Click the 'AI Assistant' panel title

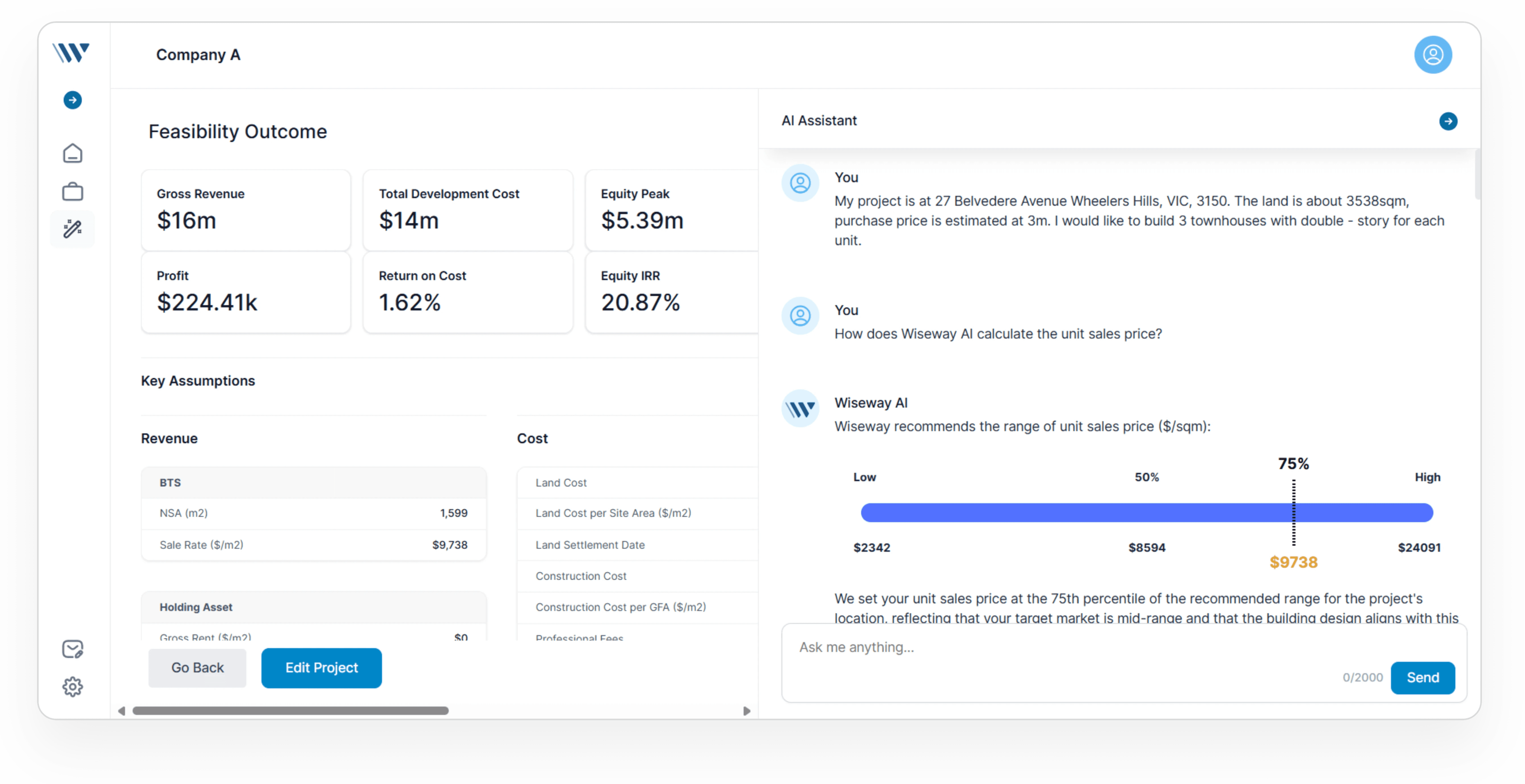click(x=819, y=120)
